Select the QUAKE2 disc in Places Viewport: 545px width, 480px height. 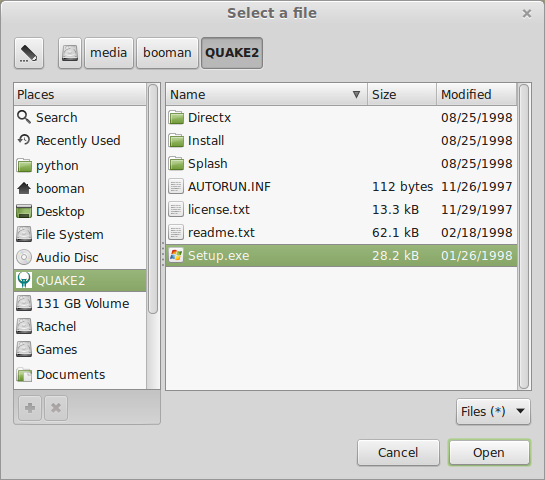(80, 280)
